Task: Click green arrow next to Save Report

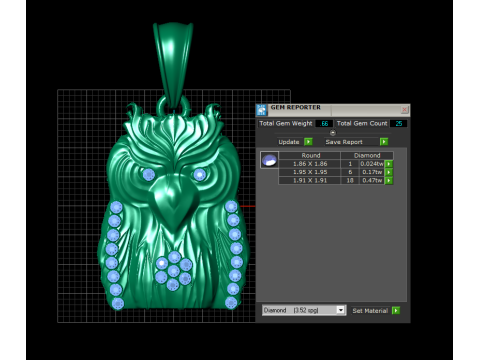Action: point(384,142)
